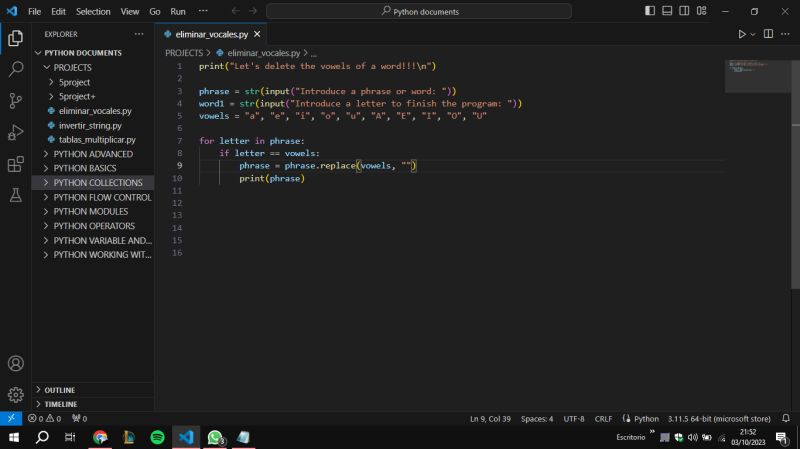Viewport: 800px width, 449px height.
Task: Open Spotify from the Windows taskbar
Action: tap(157, 437)
